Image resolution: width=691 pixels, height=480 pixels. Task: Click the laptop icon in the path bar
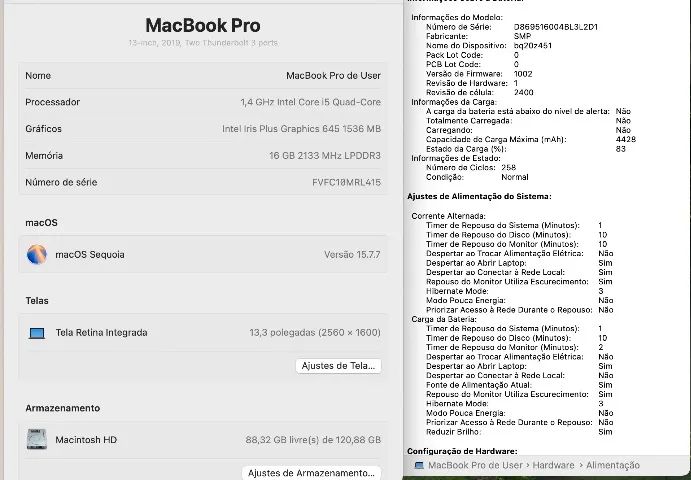point(419,465)
